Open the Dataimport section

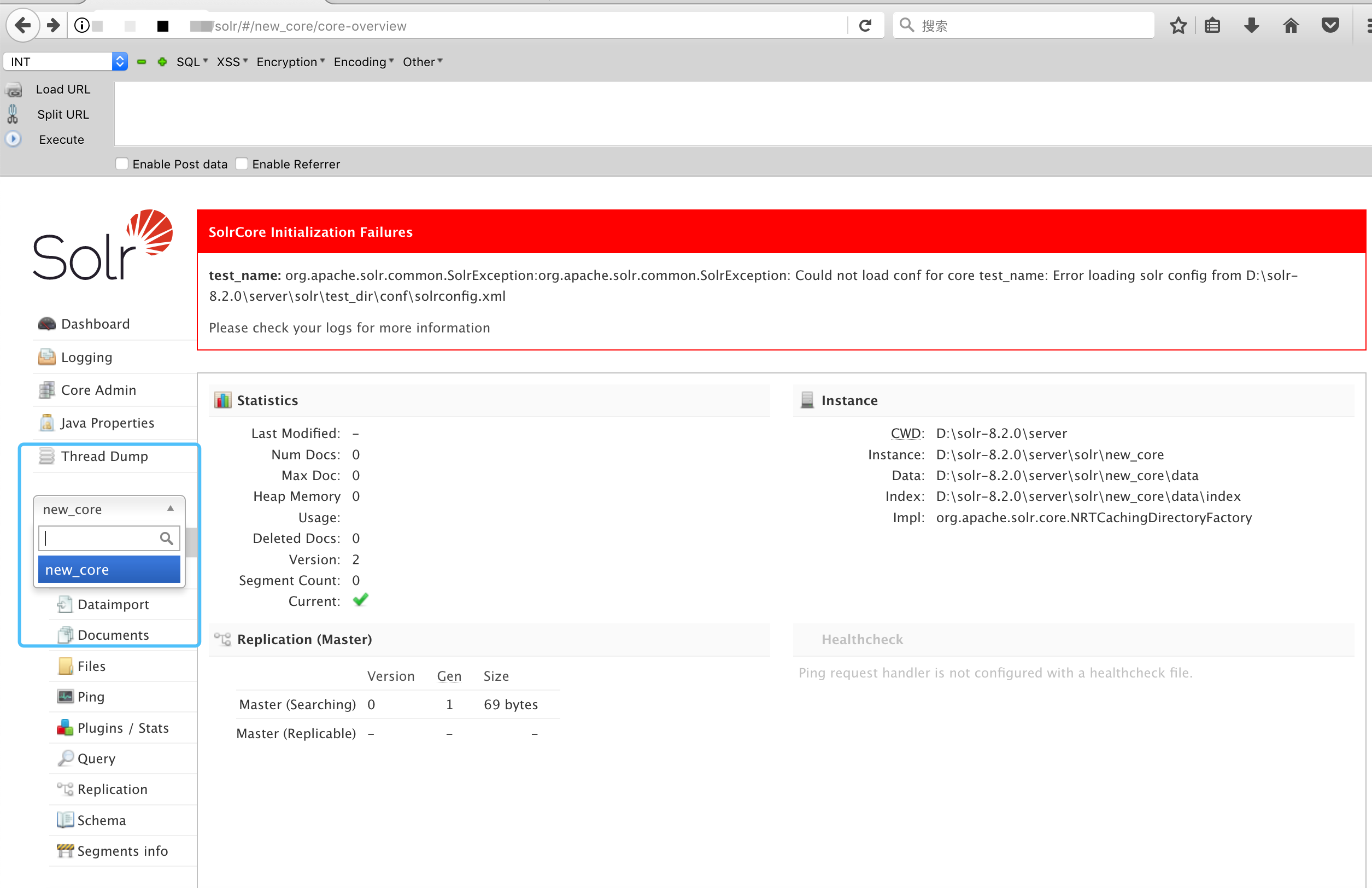coord(113,604)
